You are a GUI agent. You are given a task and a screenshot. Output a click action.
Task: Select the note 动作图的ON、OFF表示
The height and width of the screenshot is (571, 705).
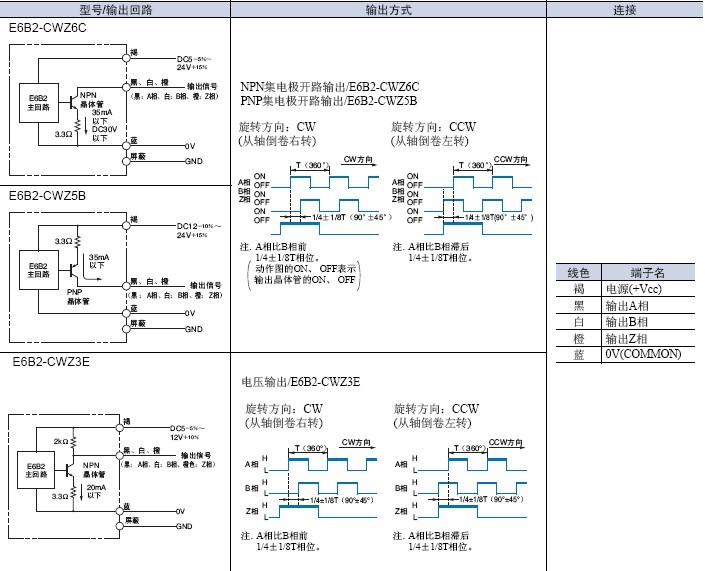305,268
